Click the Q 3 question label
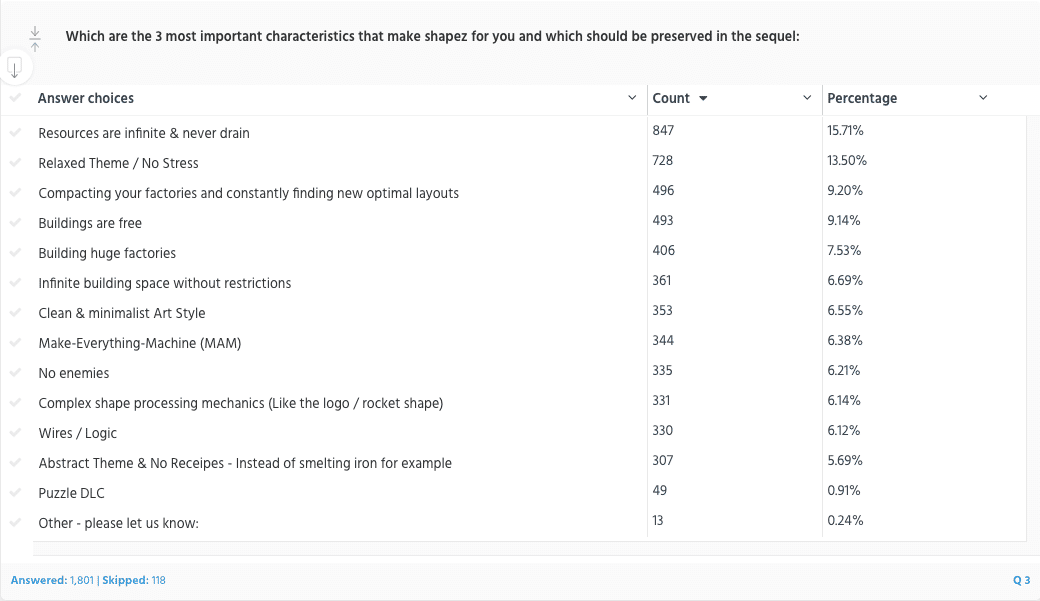This screenshot has height=601, width=1040. tap(1021, 580)
